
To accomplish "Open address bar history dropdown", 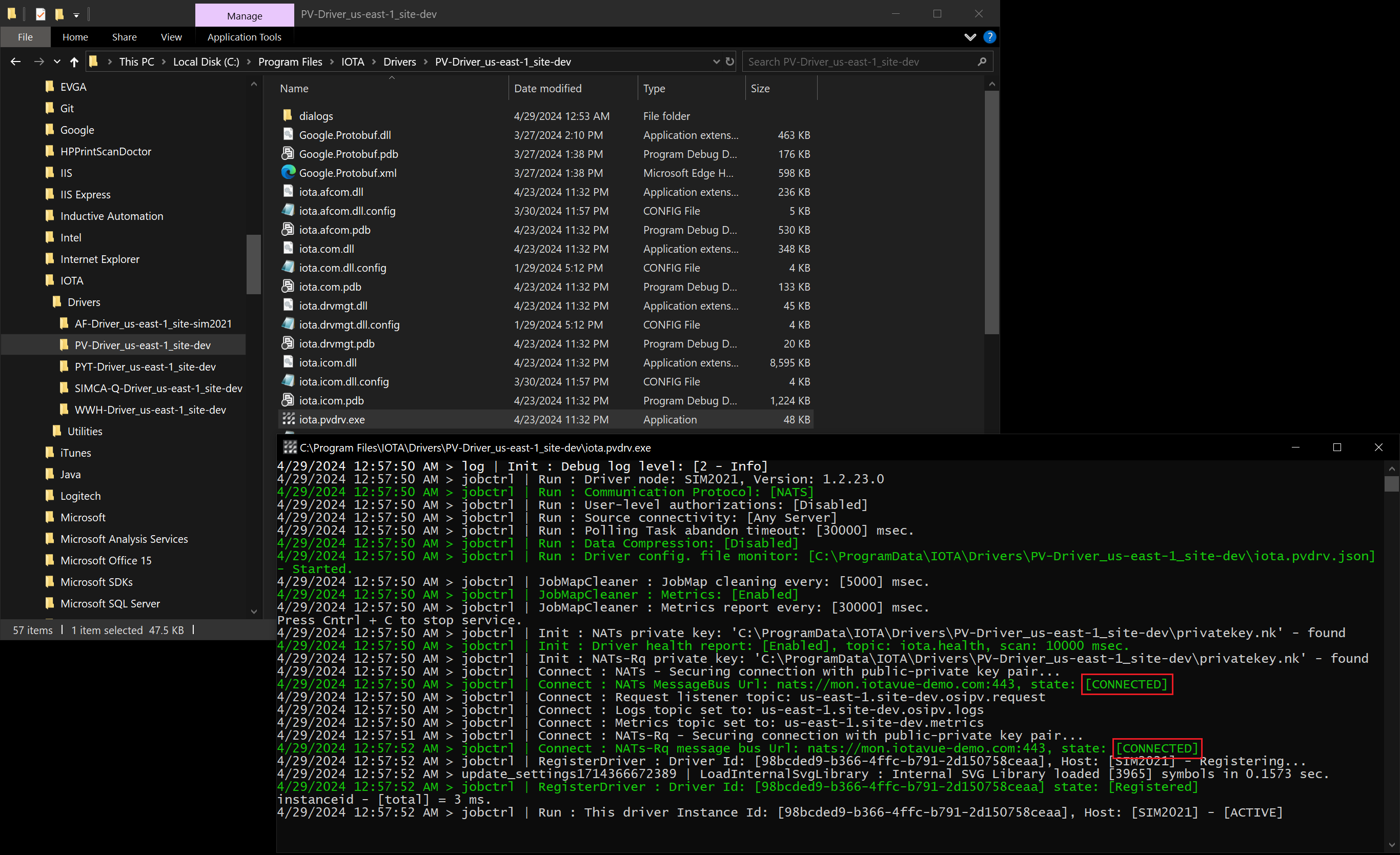I will [716, 62].
